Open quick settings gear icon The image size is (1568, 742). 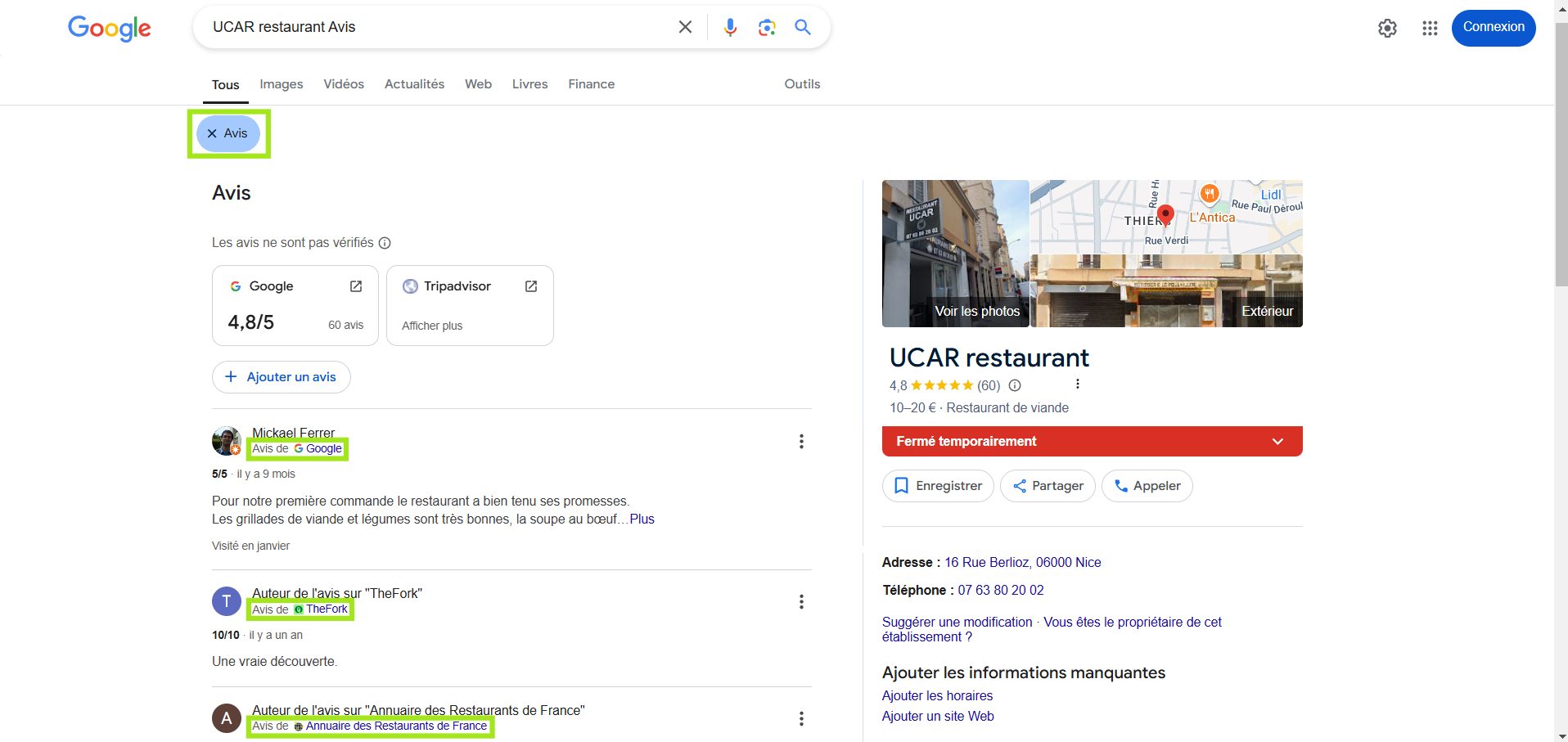tap(1387, 28)
